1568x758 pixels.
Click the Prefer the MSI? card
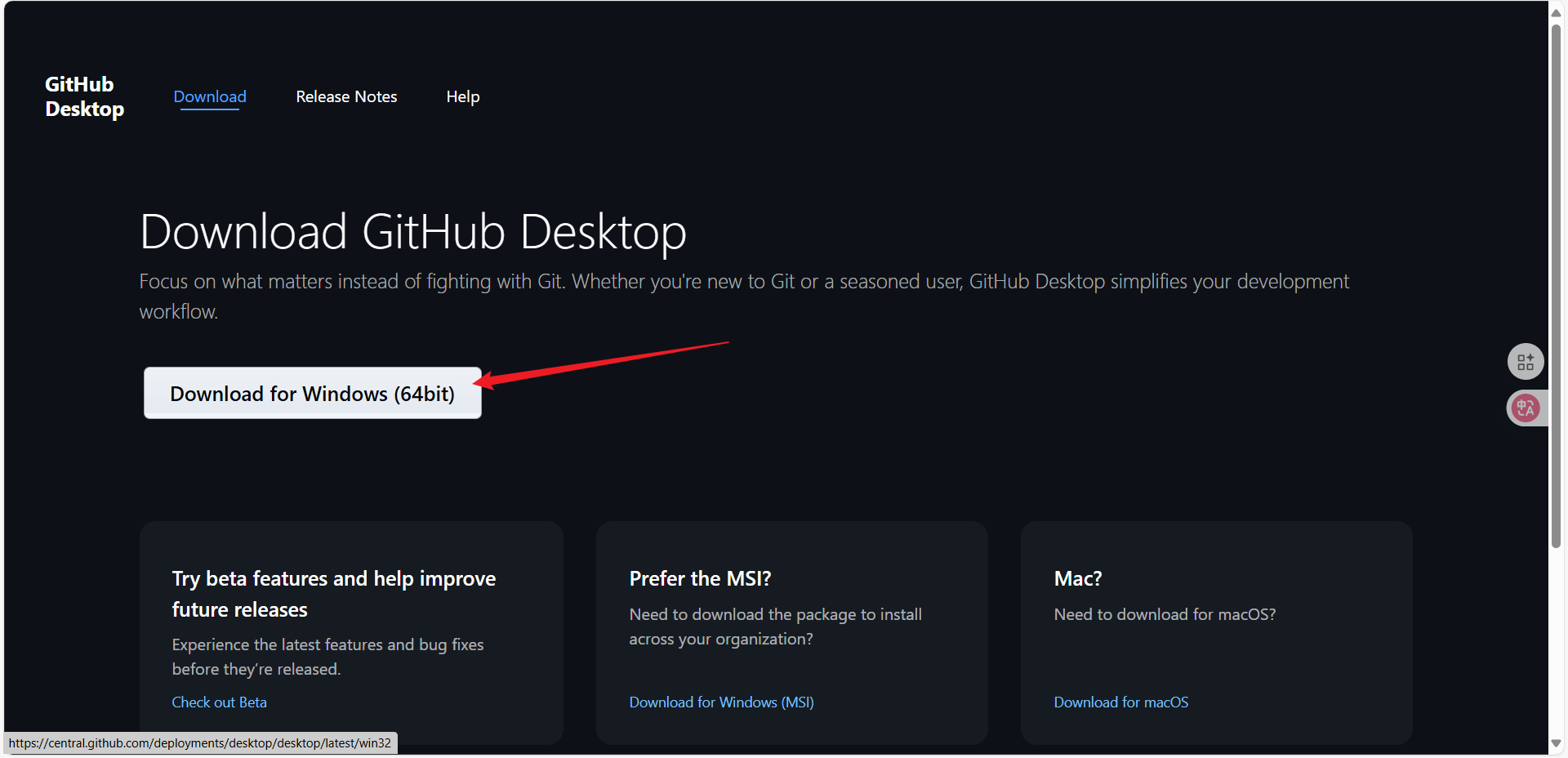(791, 633)
